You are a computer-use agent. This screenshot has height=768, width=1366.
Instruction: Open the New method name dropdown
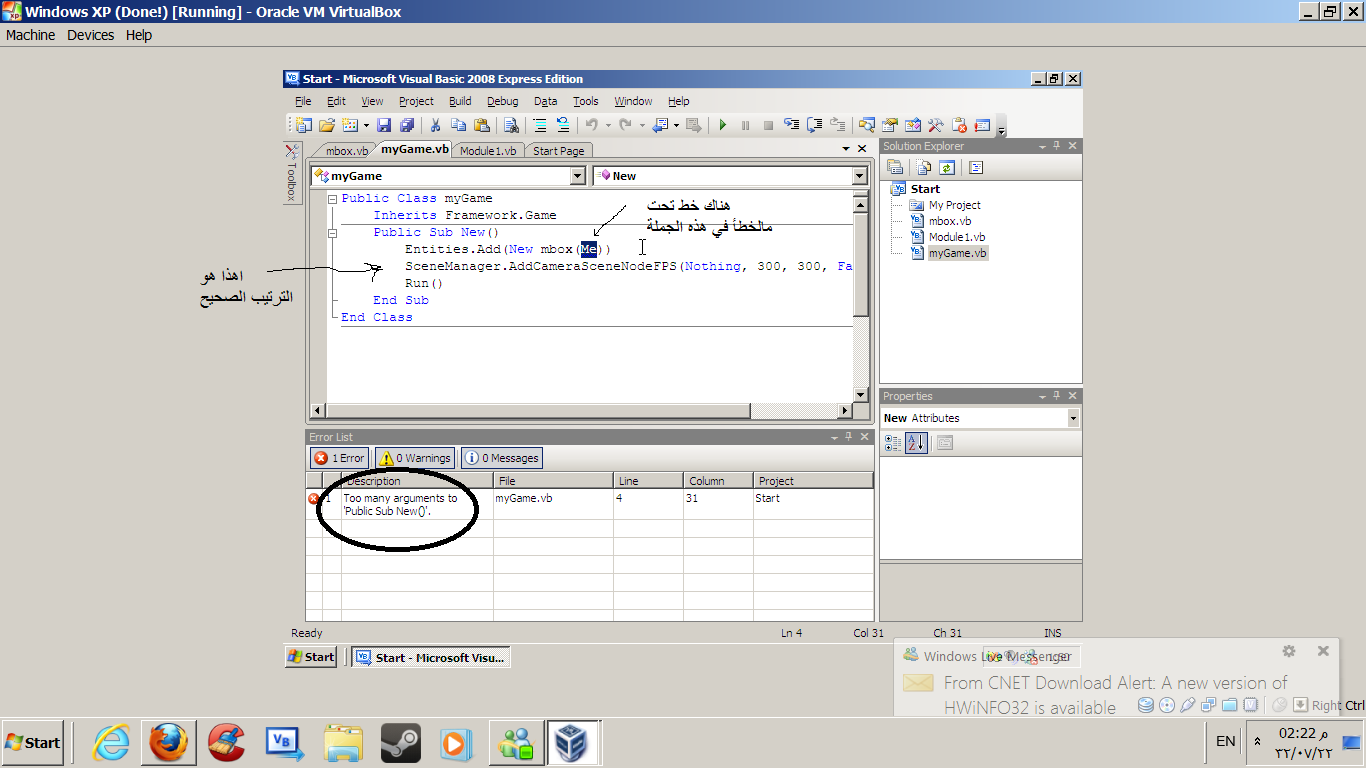click(859, 176)
